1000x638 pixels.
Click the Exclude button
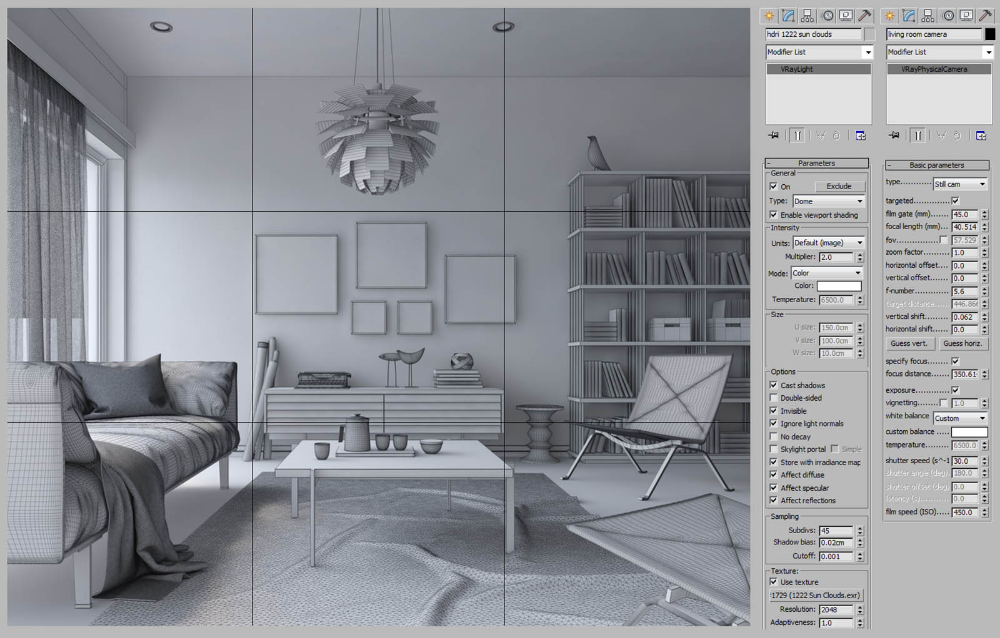(x=839, y=186)
